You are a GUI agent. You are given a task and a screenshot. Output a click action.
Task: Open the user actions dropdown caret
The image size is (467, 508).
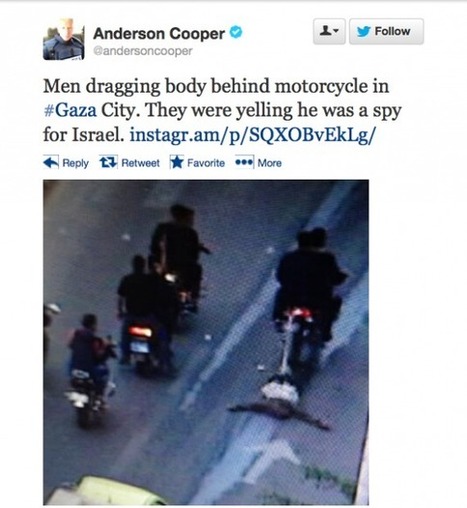(336, 31)
